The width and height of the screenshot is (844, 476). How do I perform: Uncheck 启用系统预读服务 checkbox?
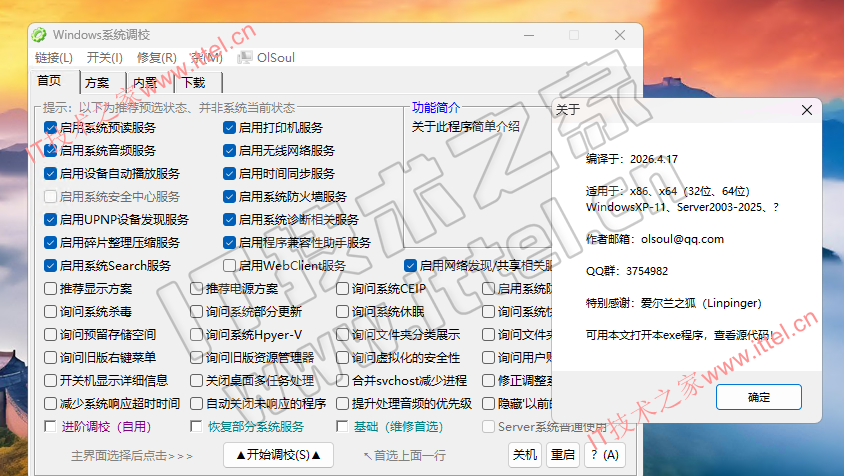51,128
